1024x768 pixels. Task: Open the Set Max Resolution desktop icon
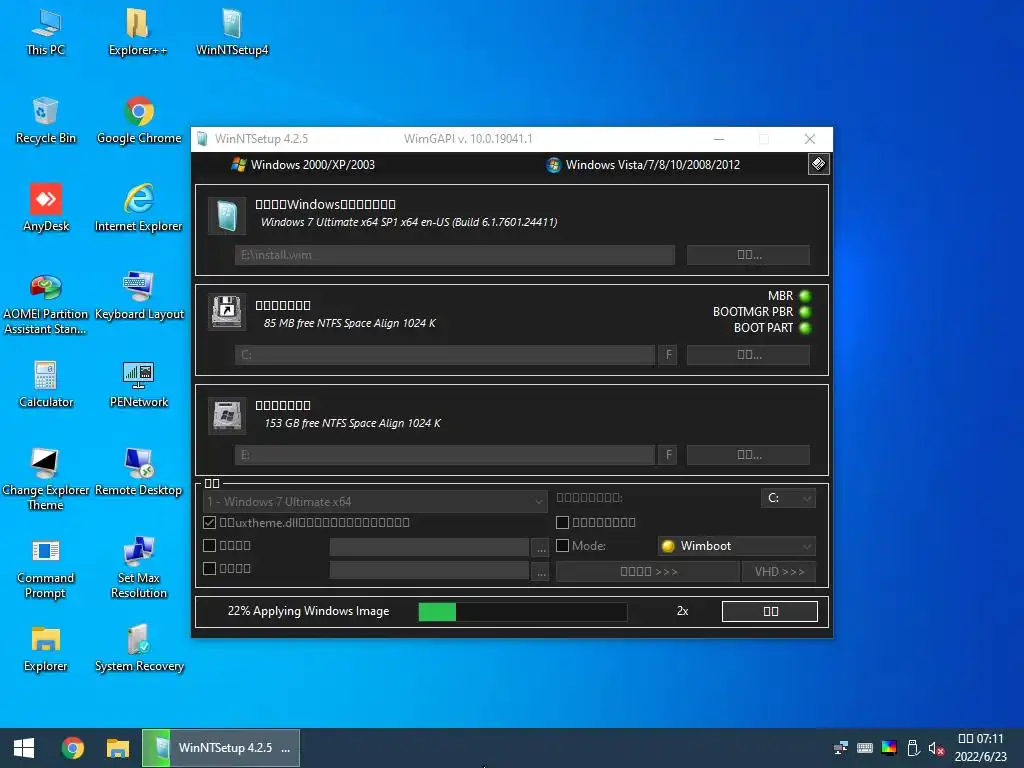click(x=138, y=568)
